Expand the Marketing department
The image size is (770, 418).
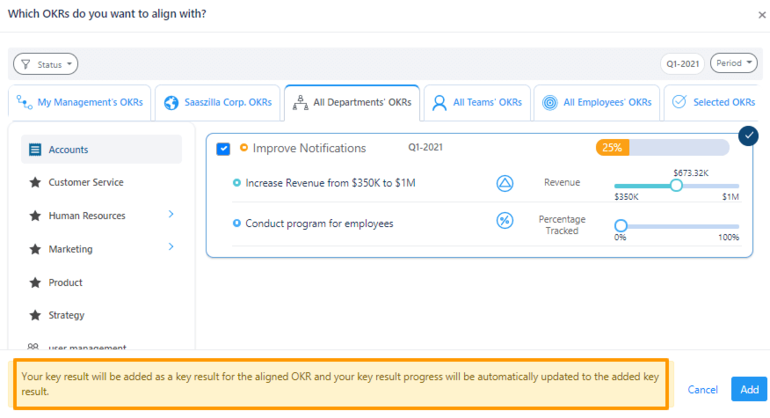[171, 247]
